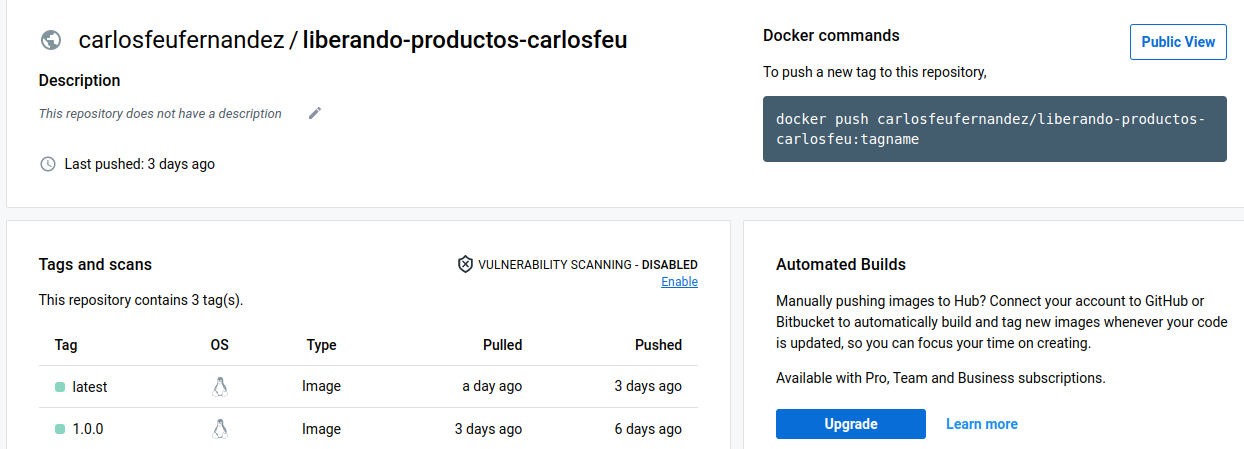Click the globe public repository icon

51,40
